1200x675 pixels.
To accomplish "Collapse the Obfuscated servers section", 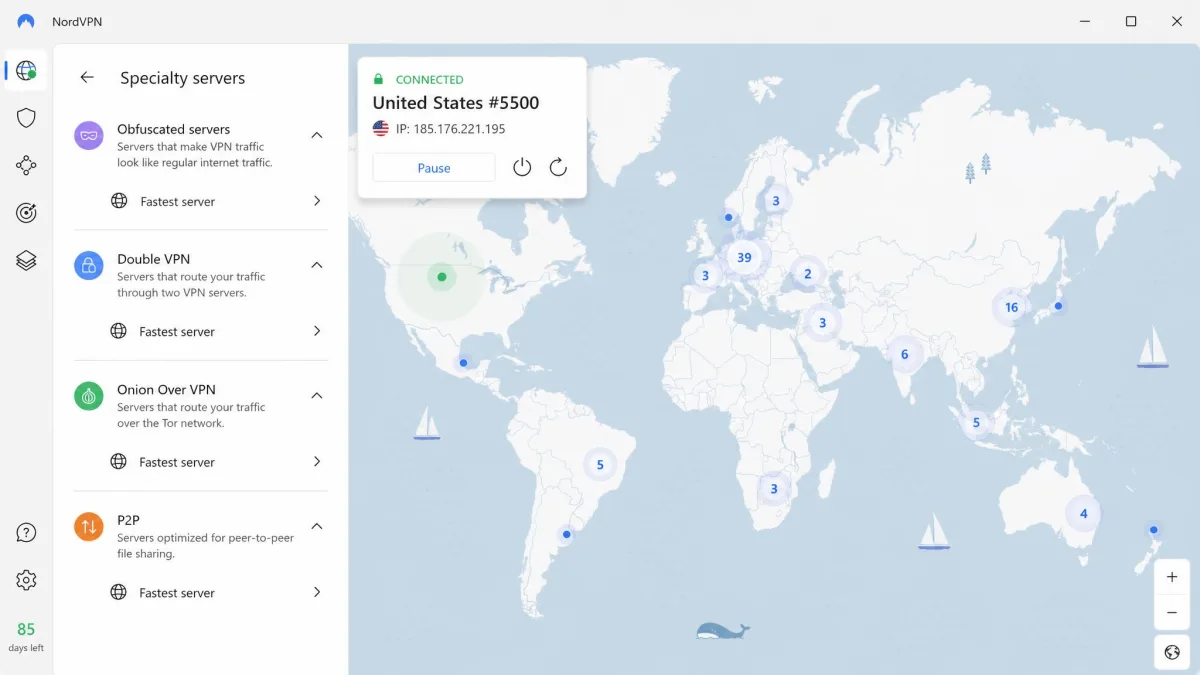I will pyautogui.click(x=317, y=135).
